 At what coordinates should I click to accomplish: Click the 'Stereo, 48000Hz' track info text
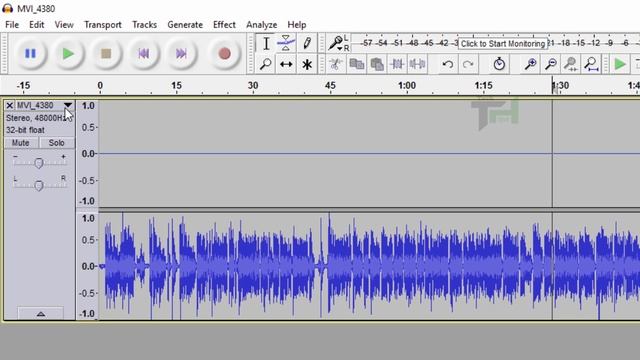tap(36, 118)
